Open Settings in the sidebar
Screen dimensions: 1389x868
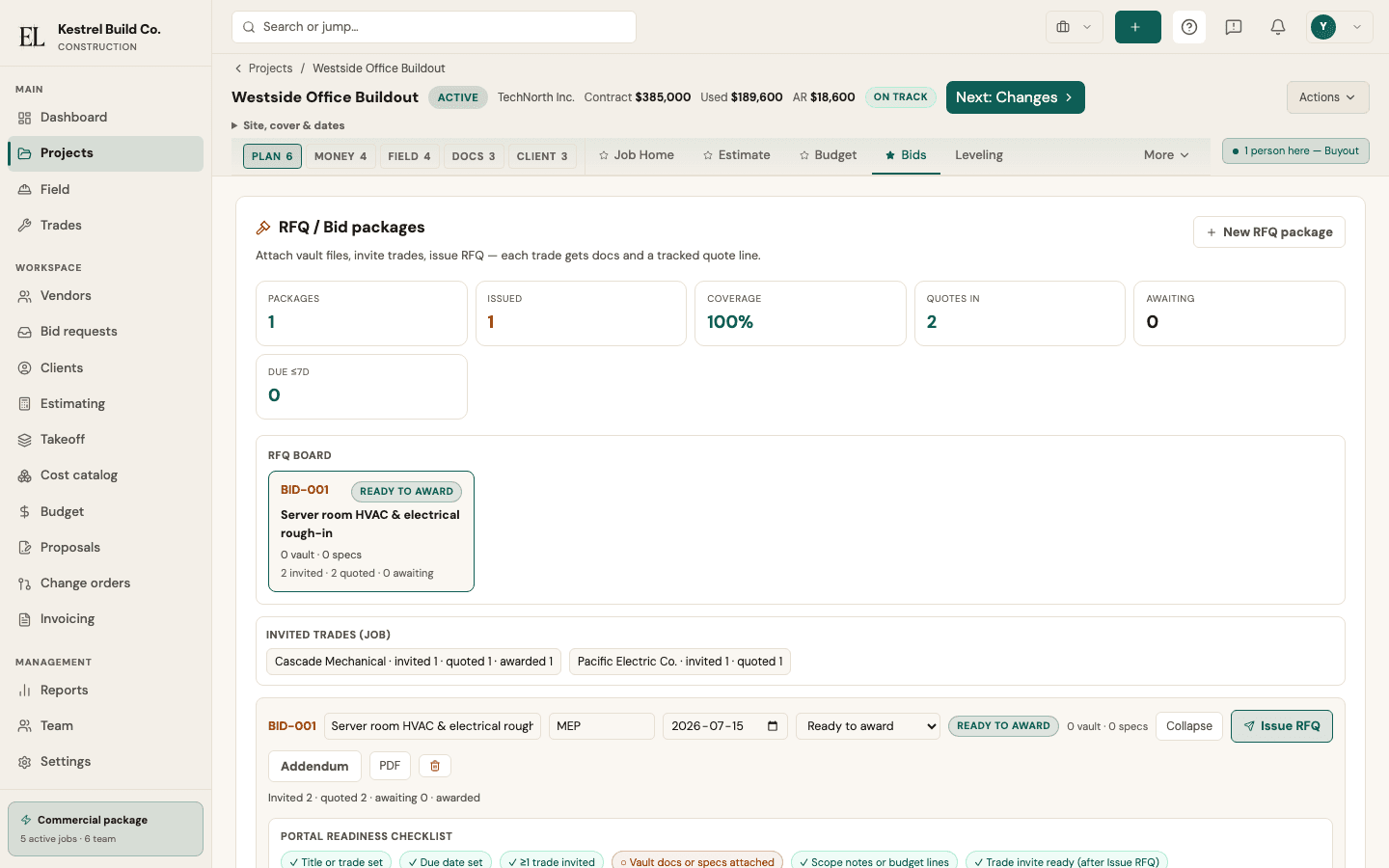click(105, 762)
